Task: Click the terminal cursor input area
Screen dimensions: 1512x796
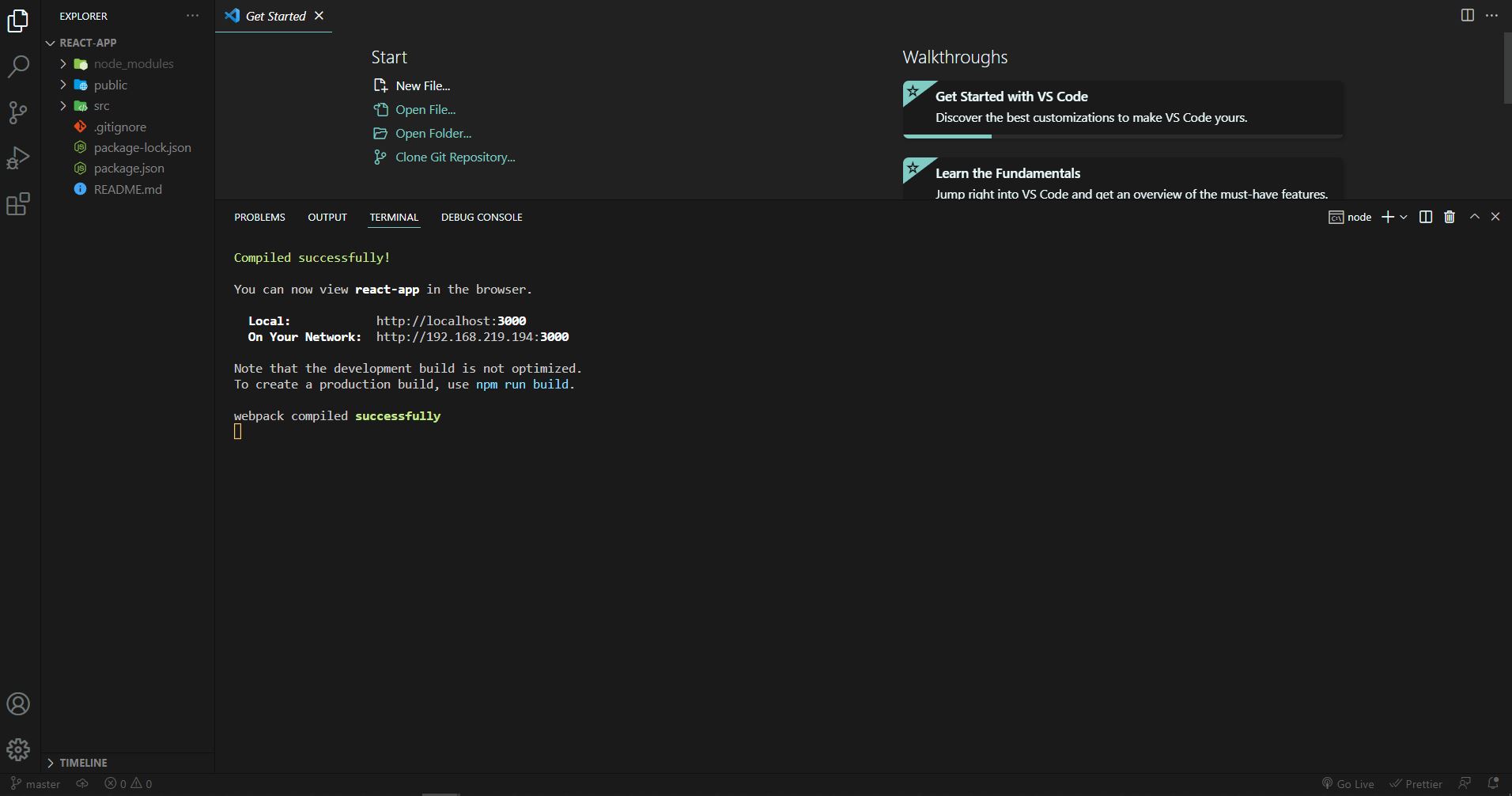Action: (238, 431)
